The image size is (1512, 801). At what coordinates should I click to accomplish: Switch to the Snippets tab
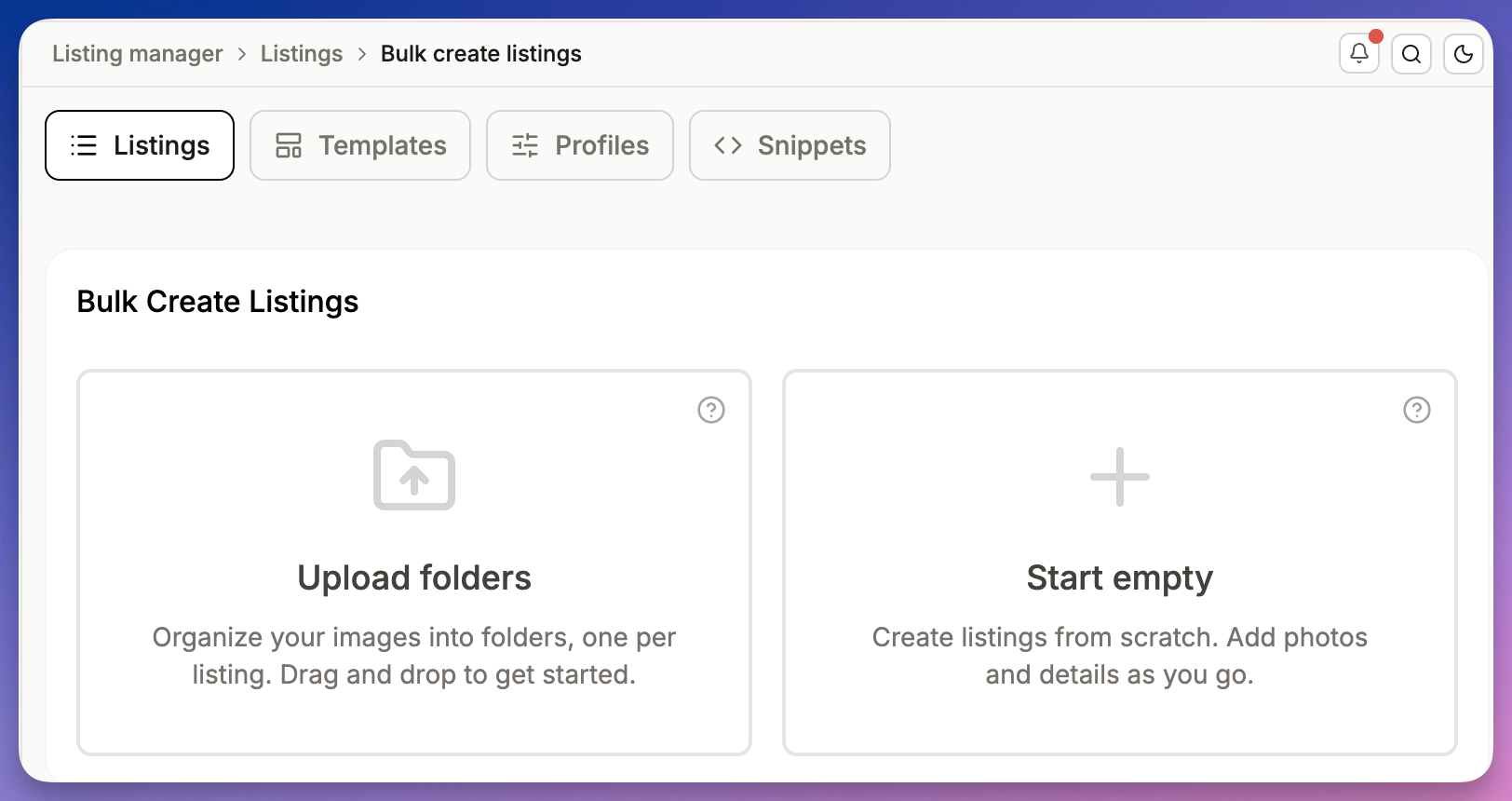click(x=790, y=145)
